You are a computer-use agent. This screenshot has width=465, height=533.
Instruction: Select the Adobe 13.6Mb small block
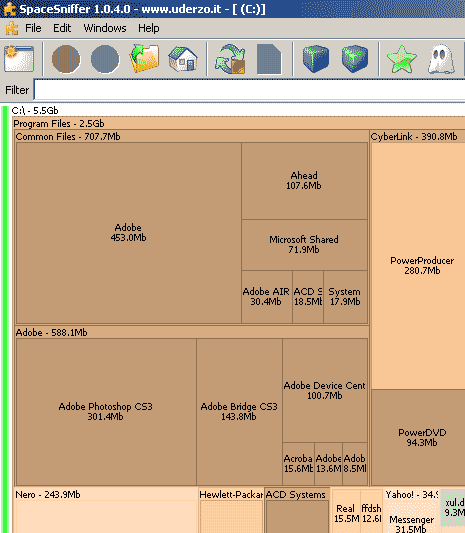[x=328, y=464]
